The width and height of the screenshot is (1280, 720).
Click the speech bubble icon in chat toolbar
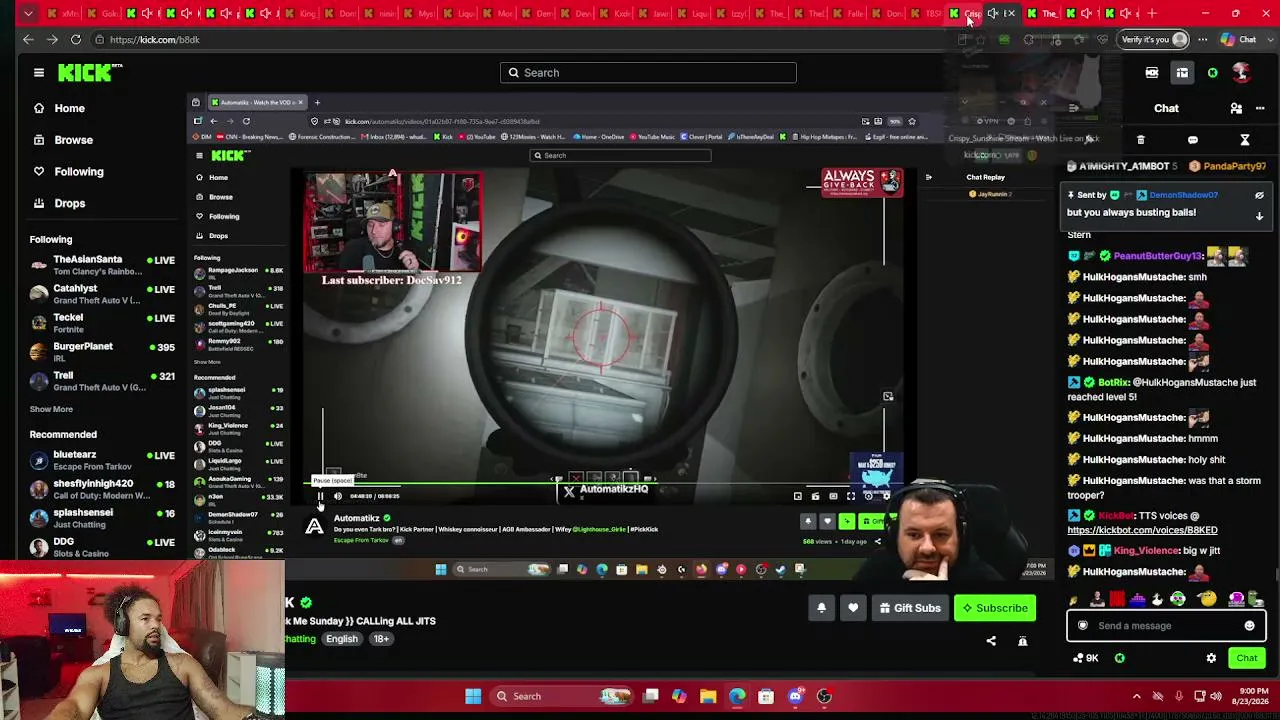click(x=1193, y=140)
